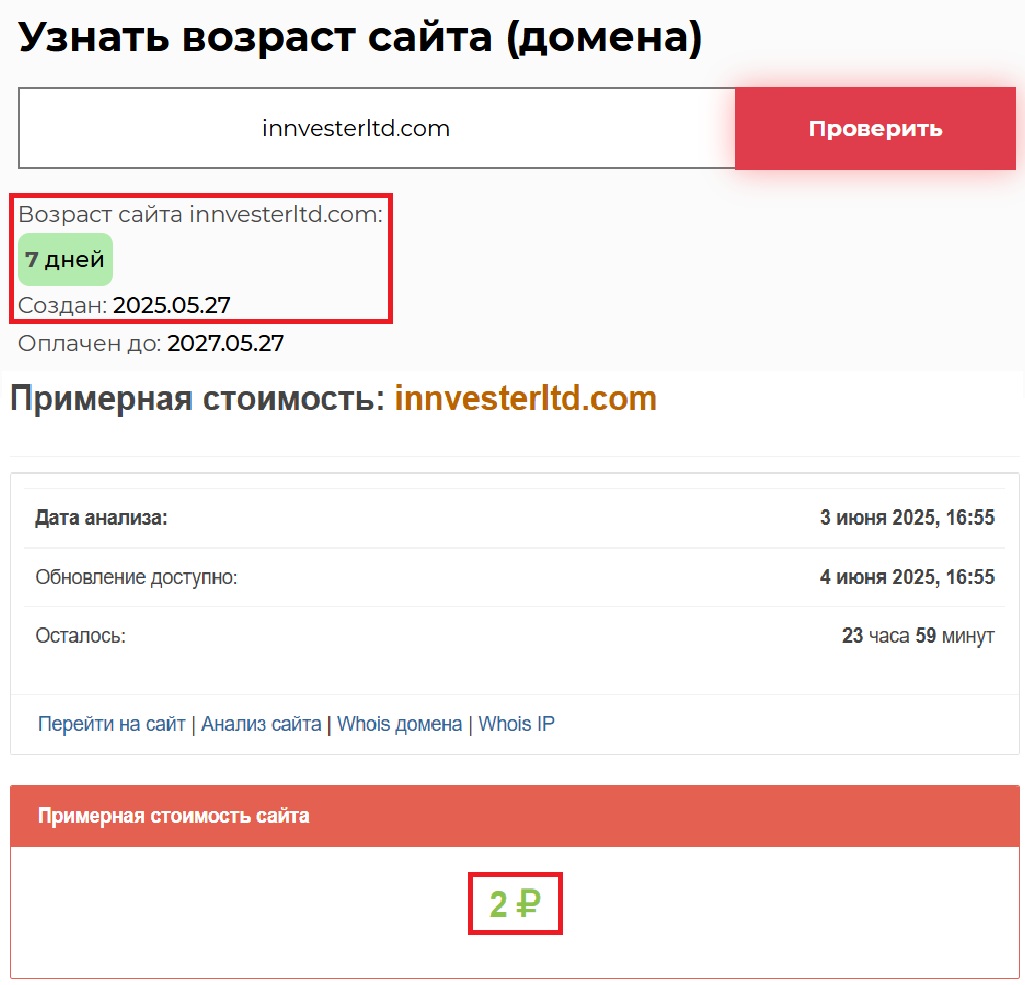Click the Обновление доступно row label

tap(136, 577)
